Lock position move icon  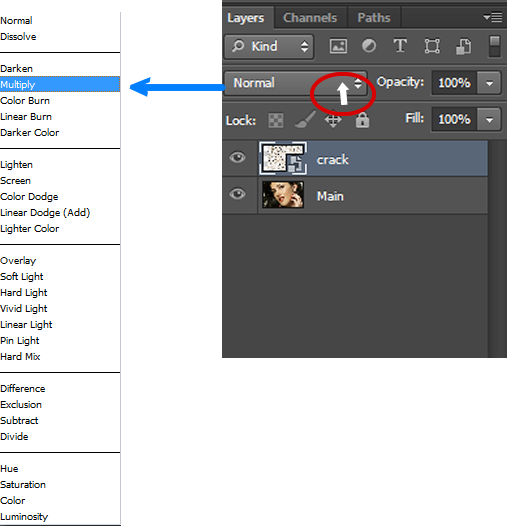333,119
